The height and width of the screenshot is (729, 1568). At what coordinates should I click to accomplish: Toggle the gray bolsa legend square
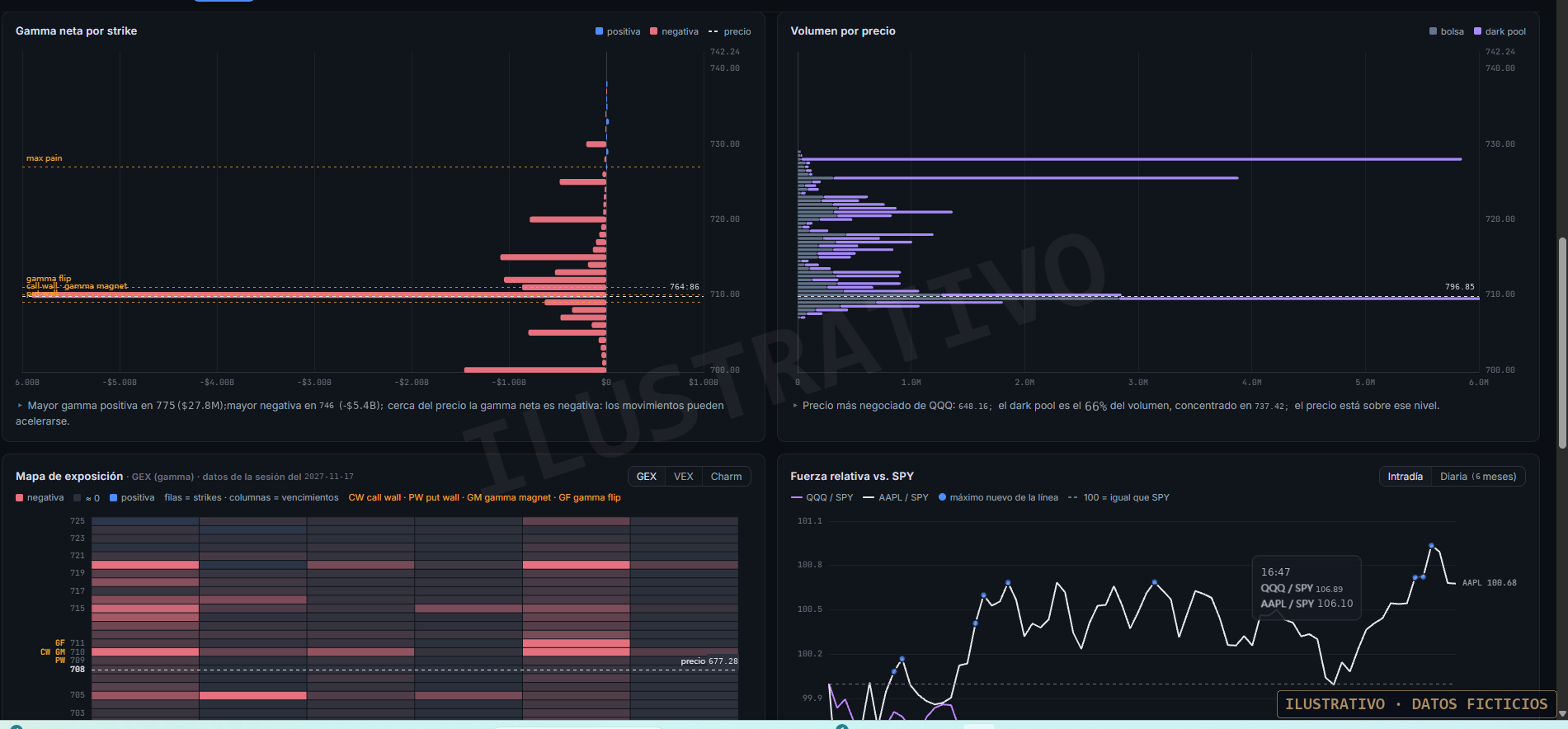tap(1434, 31)
